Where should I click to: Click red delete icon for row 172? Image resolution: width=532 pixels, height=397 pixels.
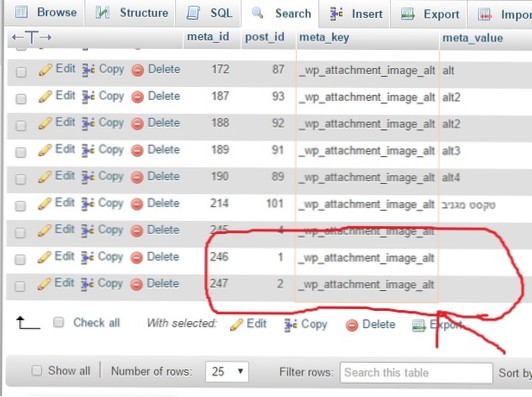point(138,70)
